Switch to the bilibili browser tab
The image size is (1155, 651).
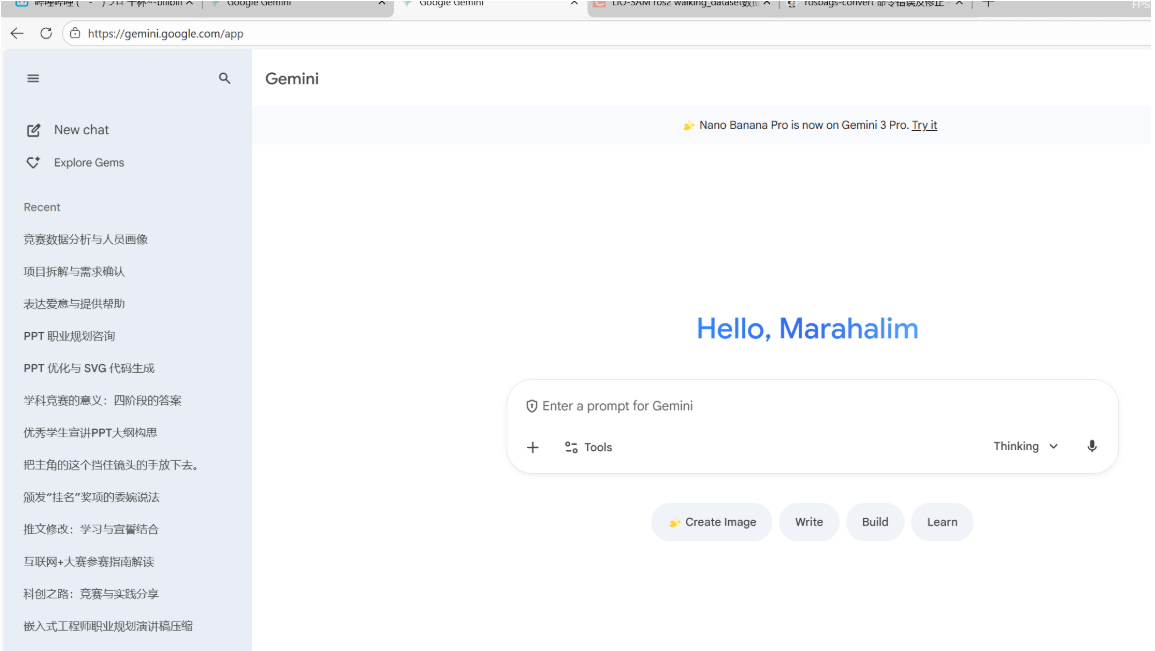(100, 4)
